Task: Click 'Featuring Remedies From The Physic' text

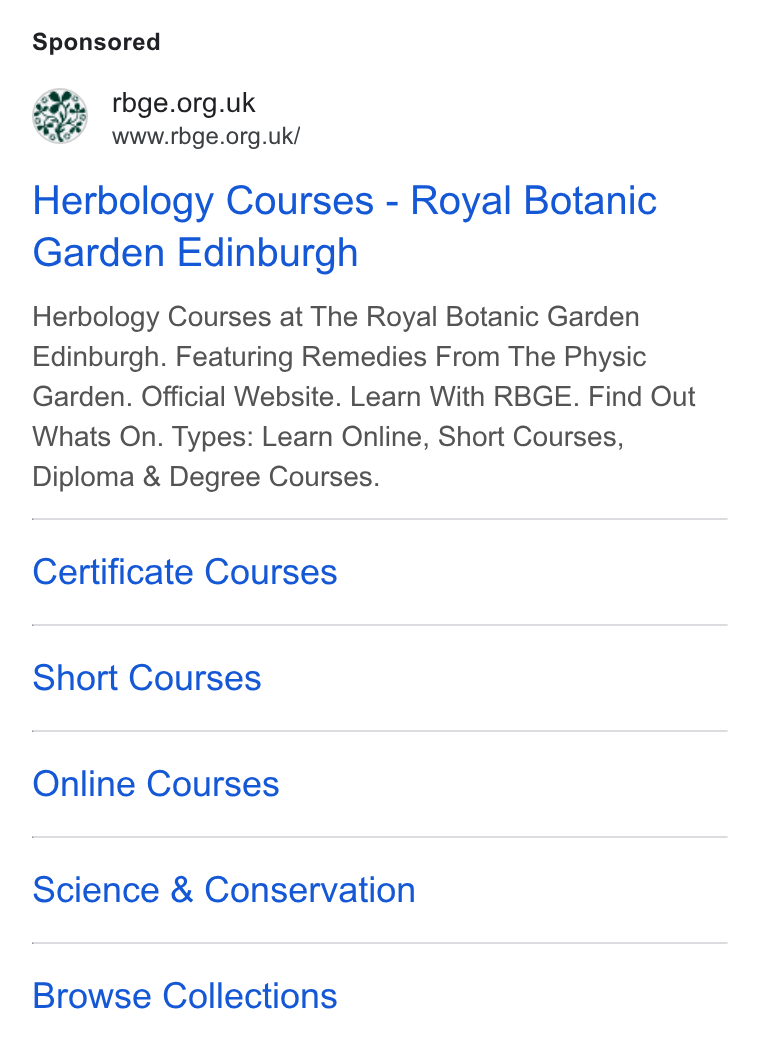Action: (x=410, y=357)
